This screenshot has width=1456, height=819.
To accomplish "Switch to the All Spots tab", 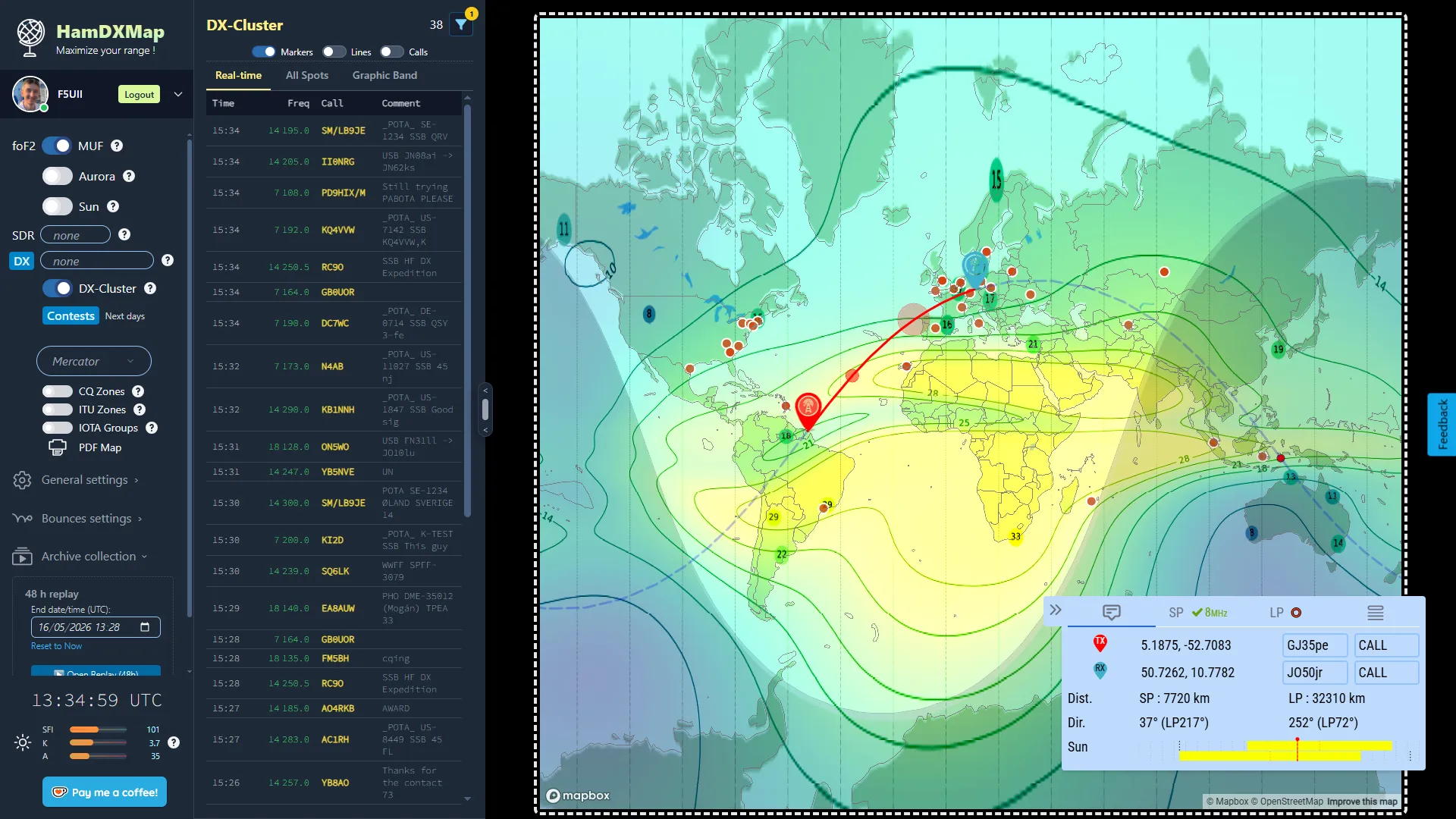I will [x=307, y=75].
